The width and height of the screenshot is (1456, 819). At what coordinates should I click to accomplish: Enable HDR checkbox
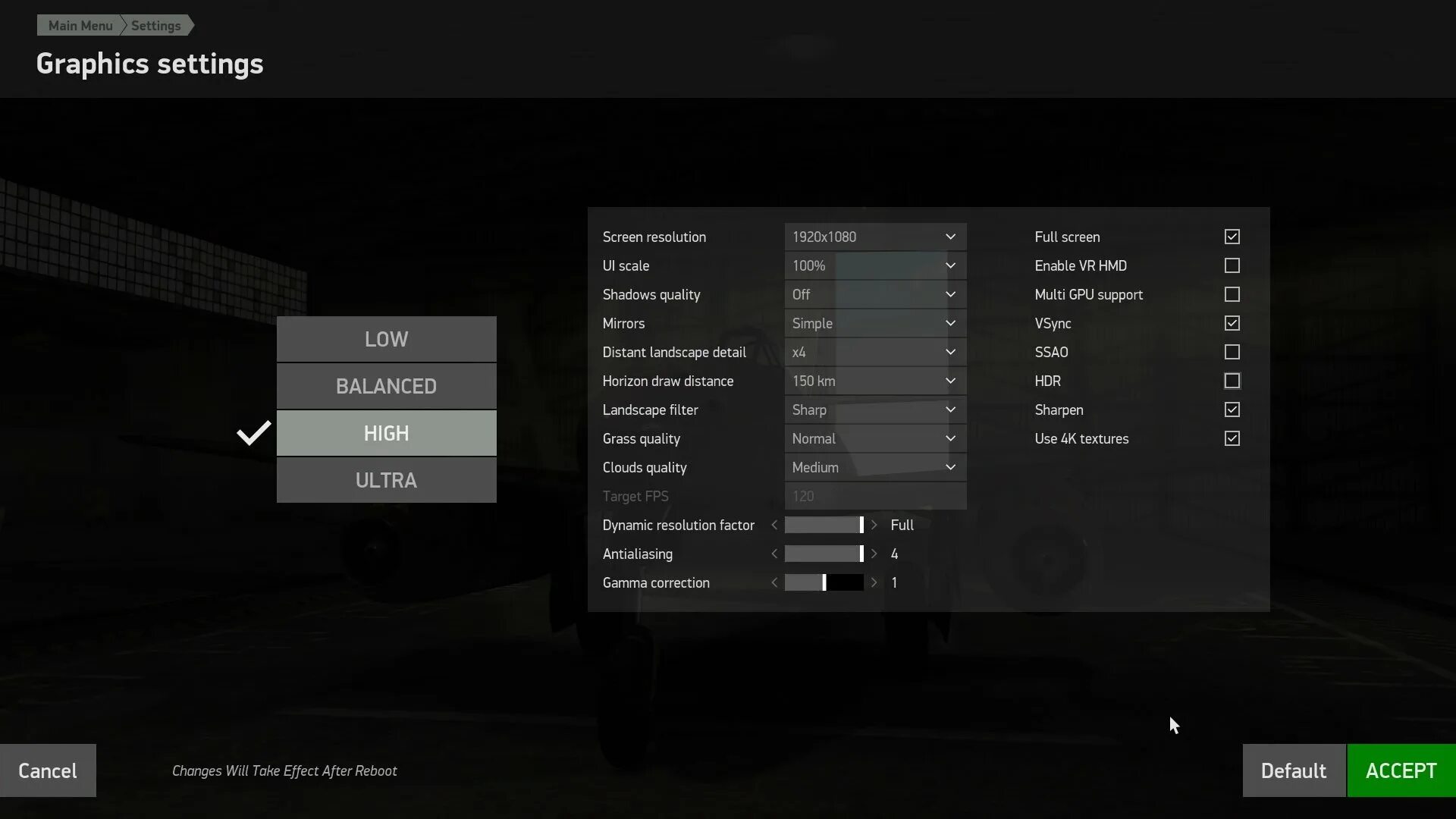pyautogui.click(x=1232, y=380)
